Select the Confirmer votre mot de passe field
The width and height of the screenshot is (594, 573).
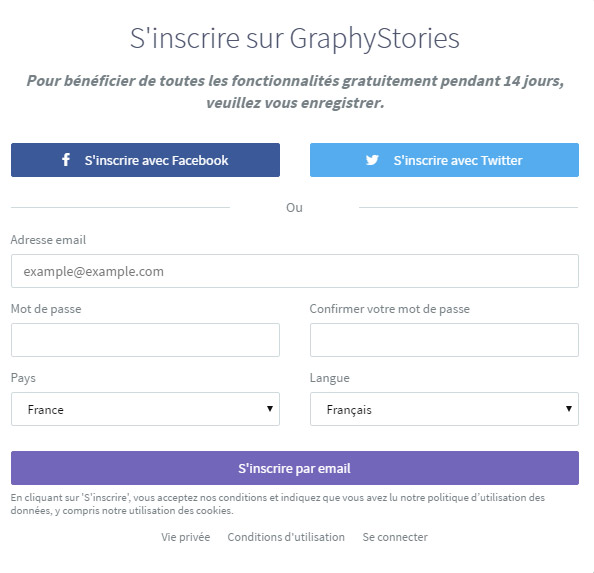pyautogui.click(x=444, y=340)
